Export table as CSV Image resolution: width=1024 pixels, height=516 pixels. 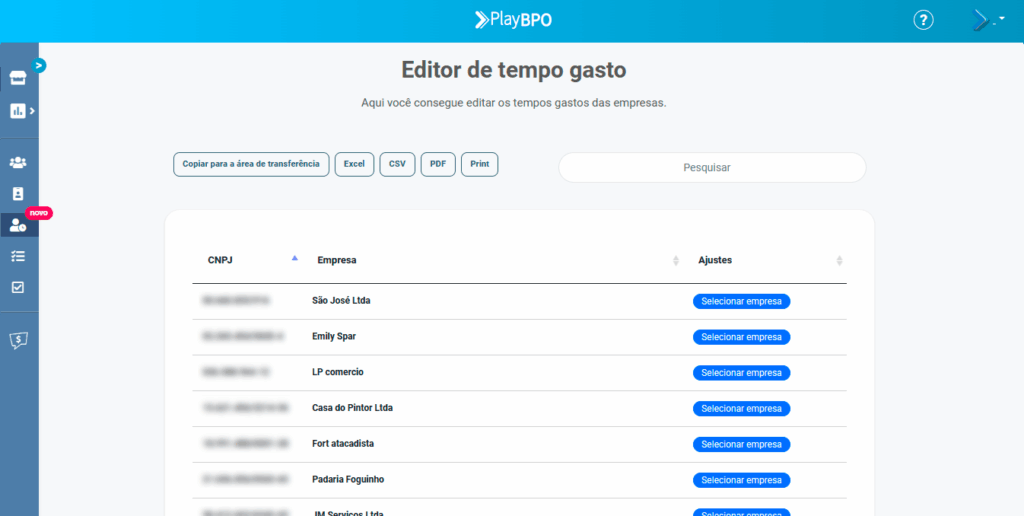397,164
